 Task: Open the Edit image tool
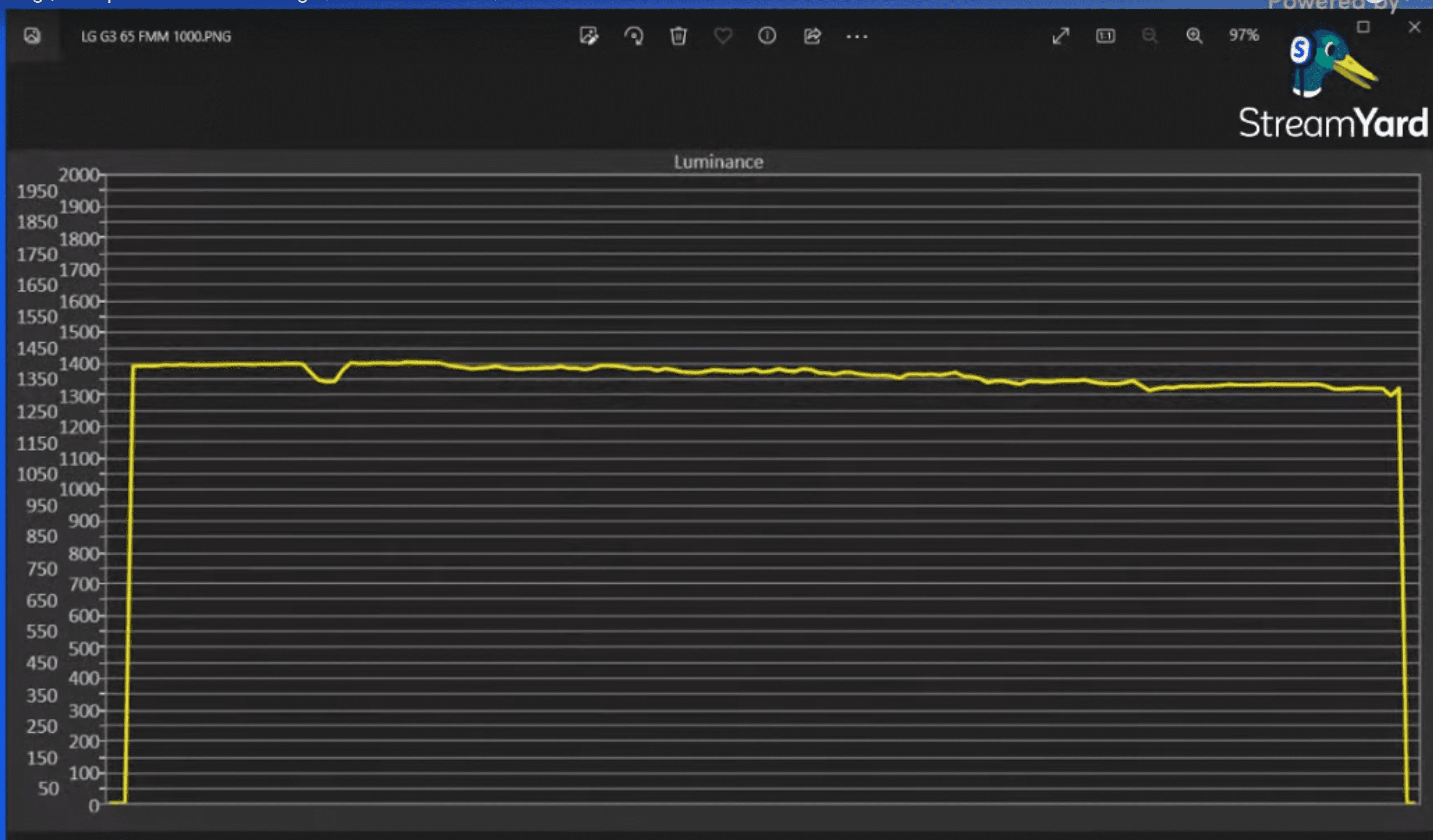589,36
